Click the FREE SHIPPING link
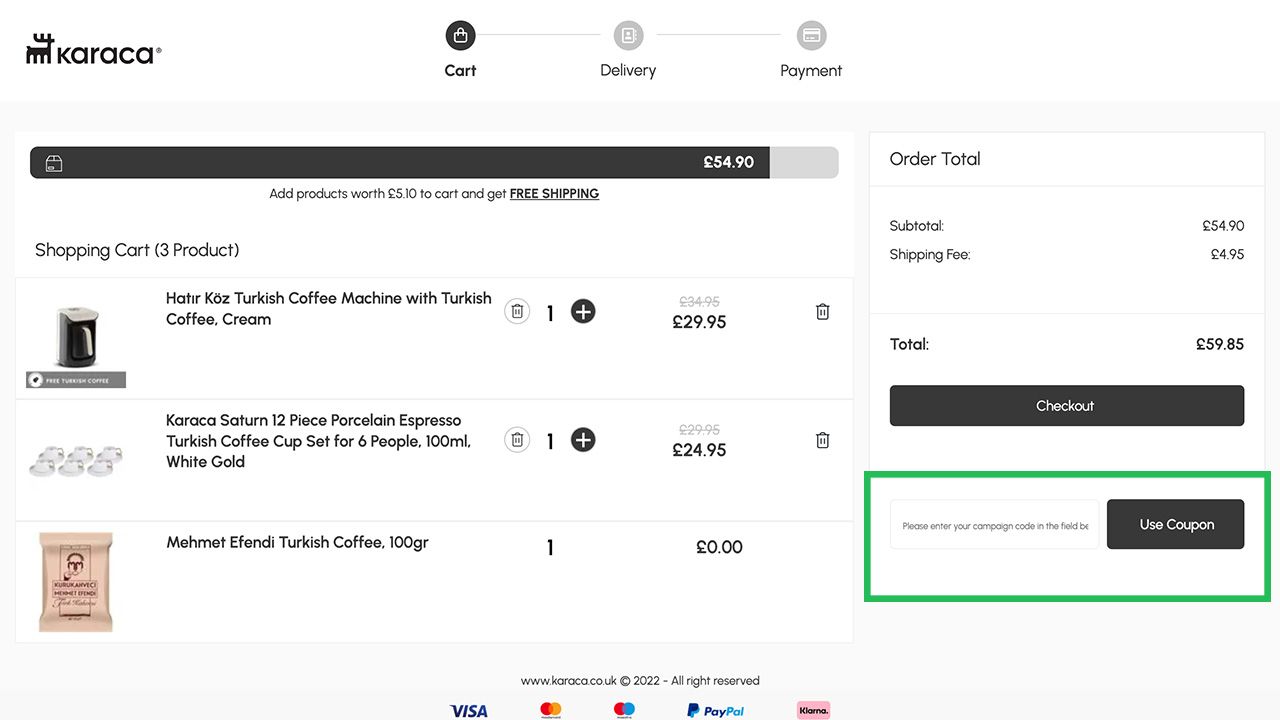1280x720 pixels. tap(554, 194)
